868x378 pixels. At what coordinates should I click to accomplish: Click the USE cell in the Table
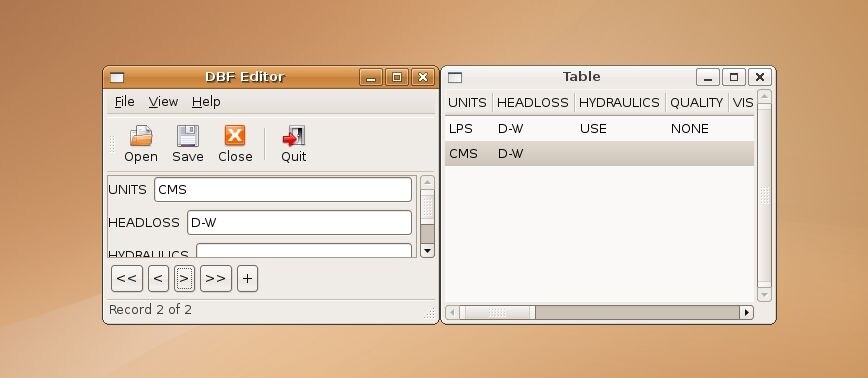pyautogui.click(x=593, y=129)
